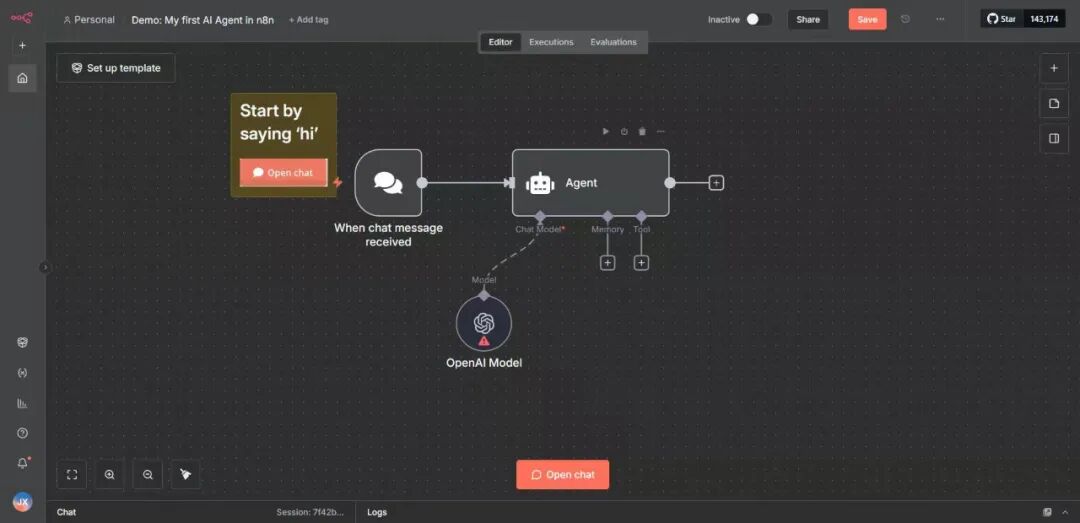This screenshot has width=1080, height=523.
Task: Execute the Agent node with play icon
Action: [606, 131]
